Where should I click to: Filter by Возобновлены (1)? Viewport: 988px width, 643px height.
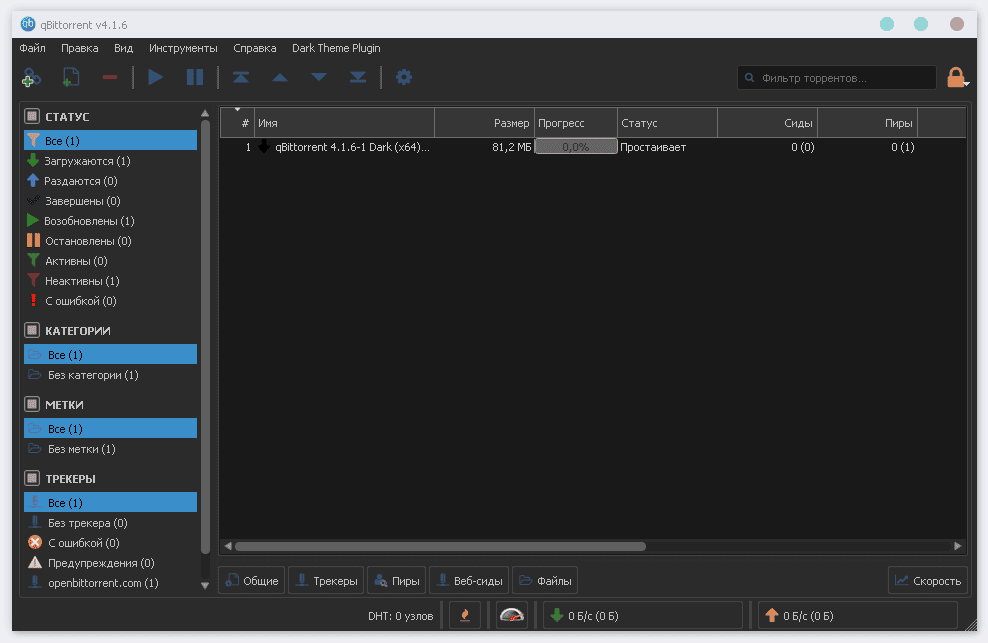pyautogui.click(x=110, y=221)
